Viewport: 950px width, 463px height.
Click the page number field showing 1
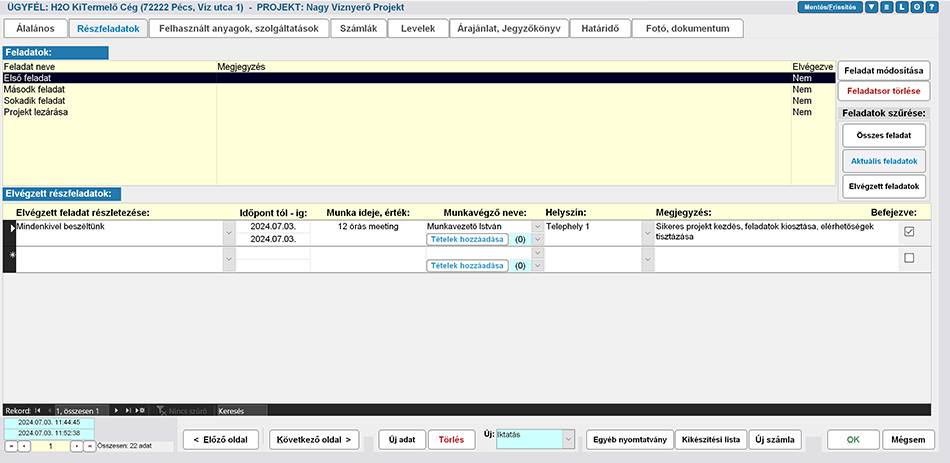tap(50, 447)
